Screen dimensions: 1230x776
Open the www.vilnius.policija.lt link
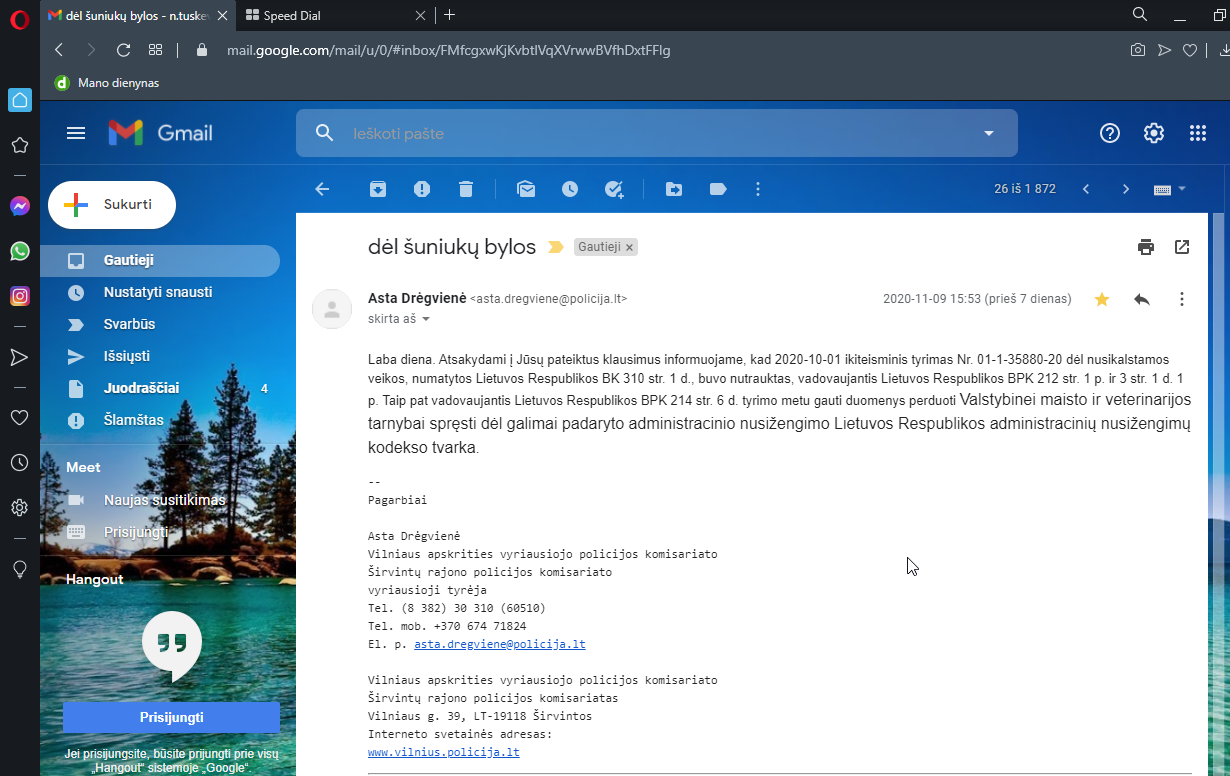click(443, 752)
